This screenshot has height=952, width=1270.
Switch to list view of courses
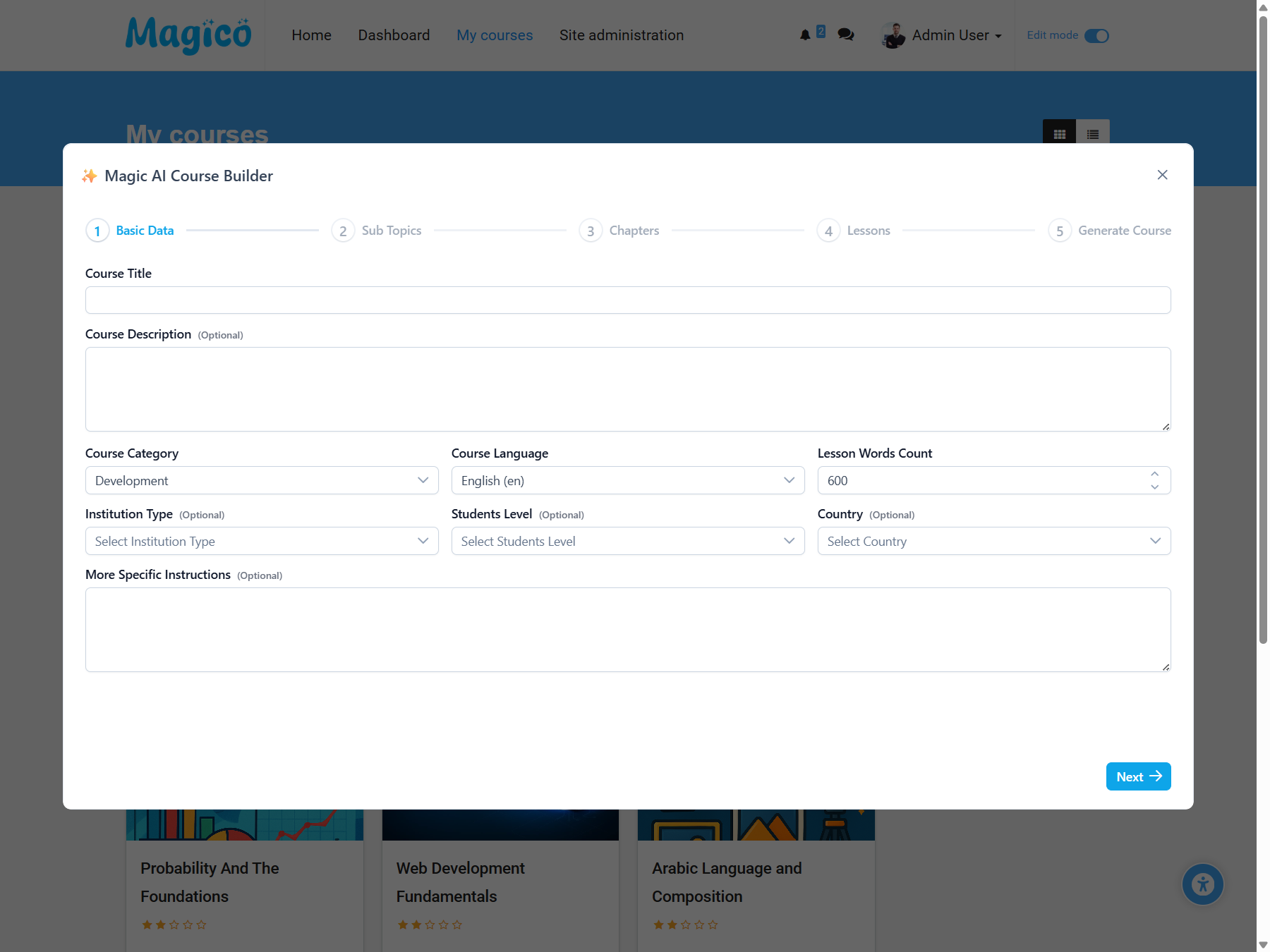[1092, 134]
